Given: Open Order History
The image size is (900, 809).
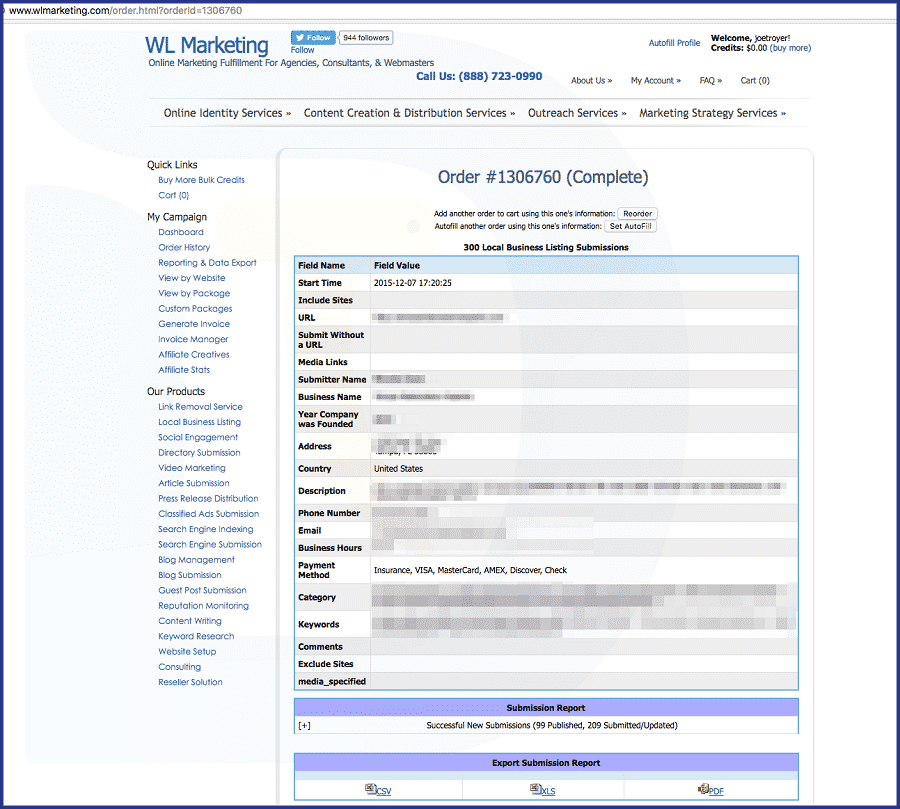Looking at the screenshot, I should click(184, 247).
